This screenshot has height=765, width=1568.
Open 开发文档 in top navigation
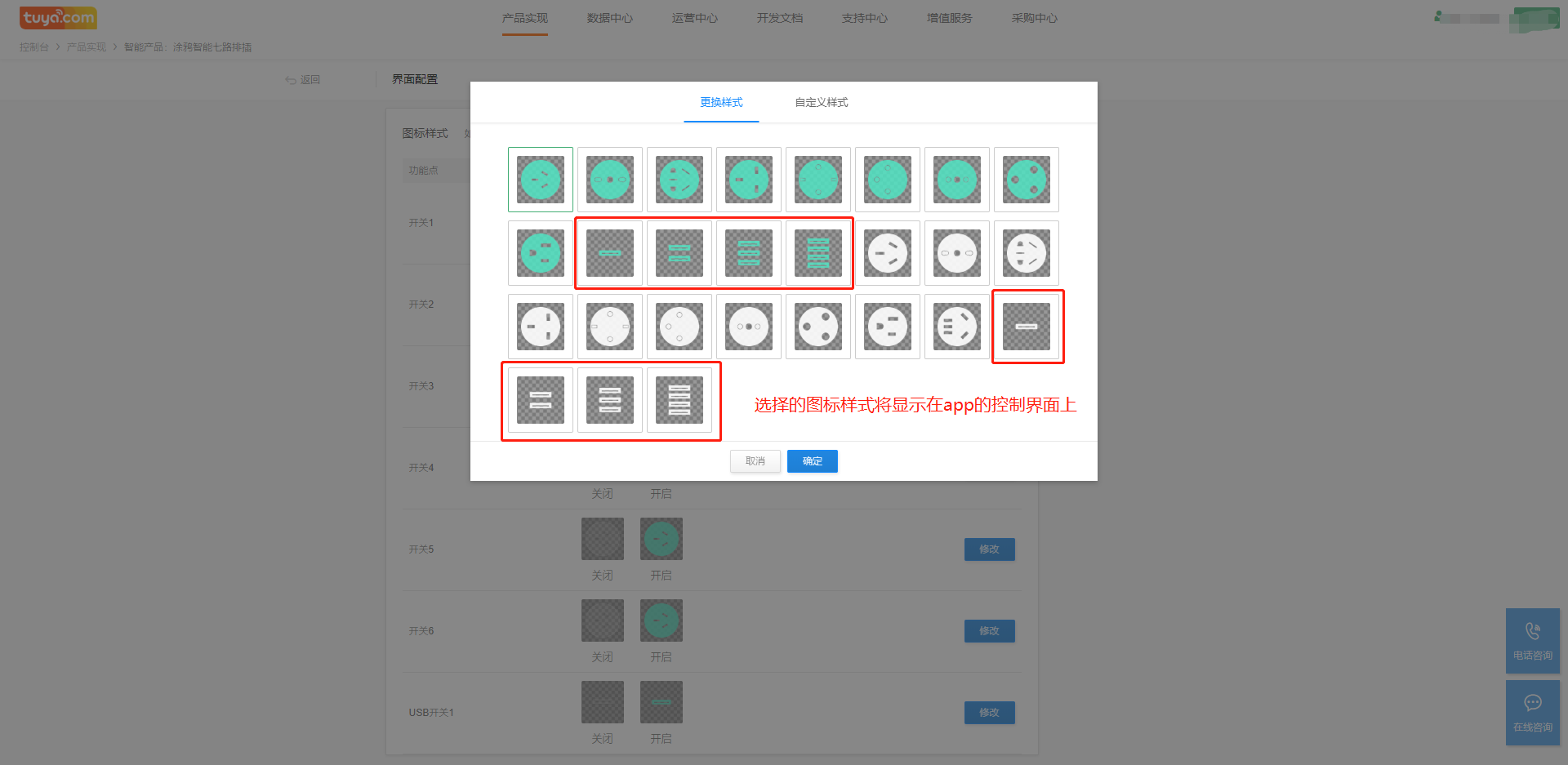pos(779,18)
